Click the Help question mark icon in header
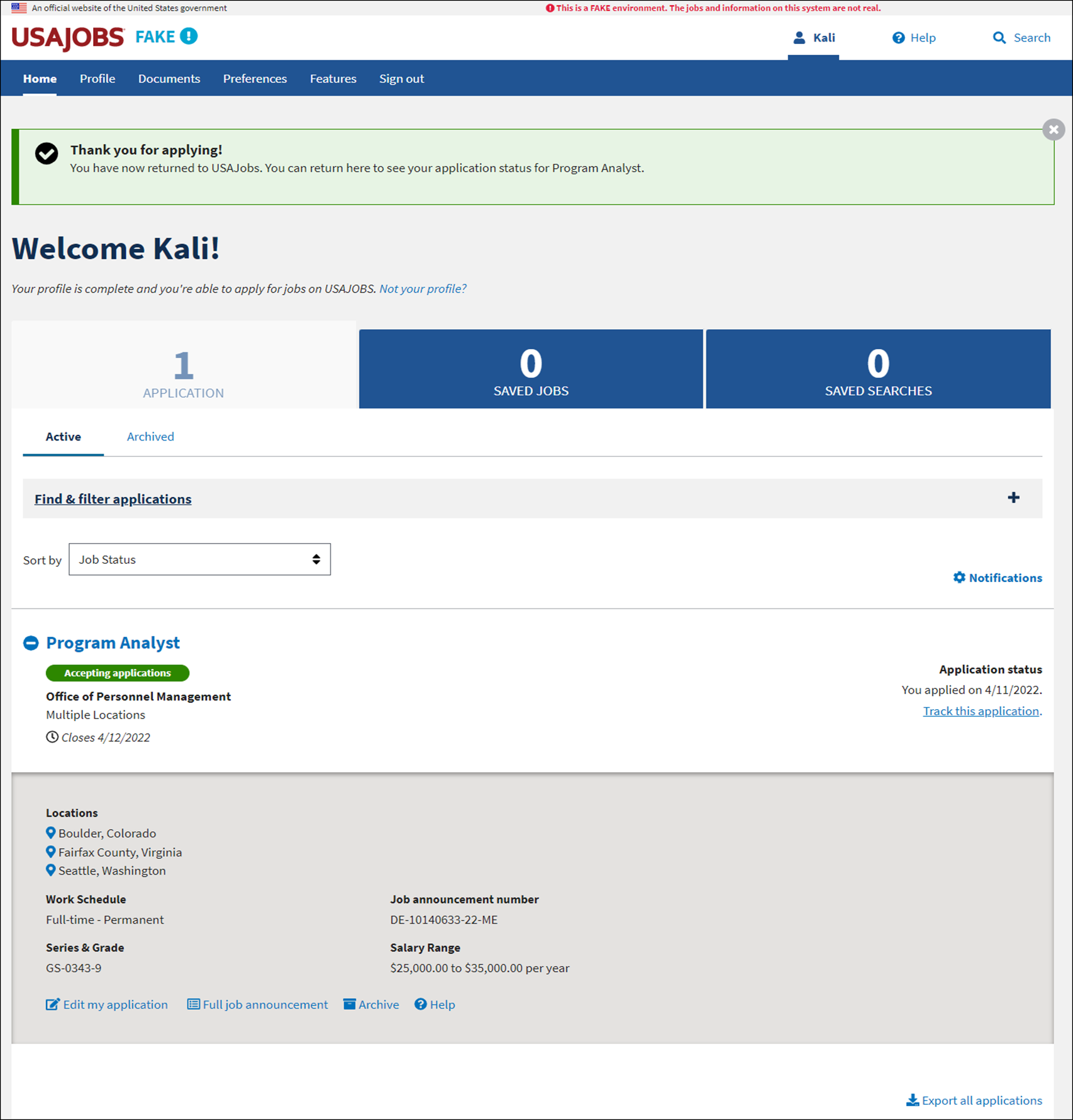 pyautogui.click(x=898, y=38)
